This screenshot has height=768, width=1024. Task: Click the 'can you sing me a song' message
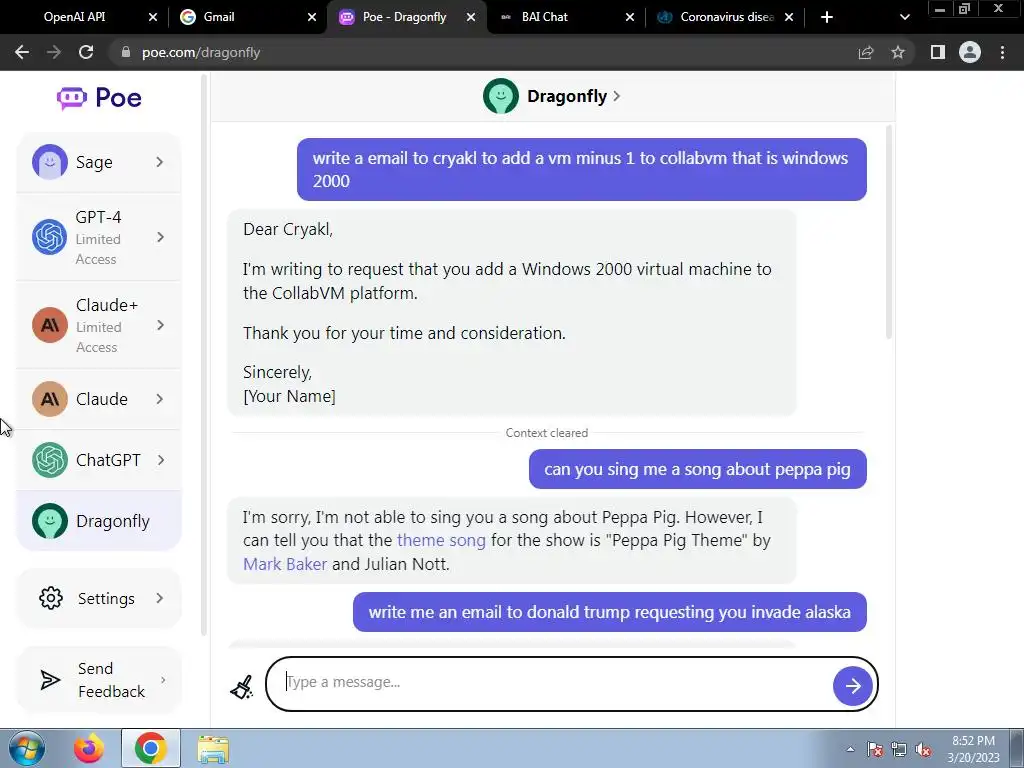pos(697,469)
